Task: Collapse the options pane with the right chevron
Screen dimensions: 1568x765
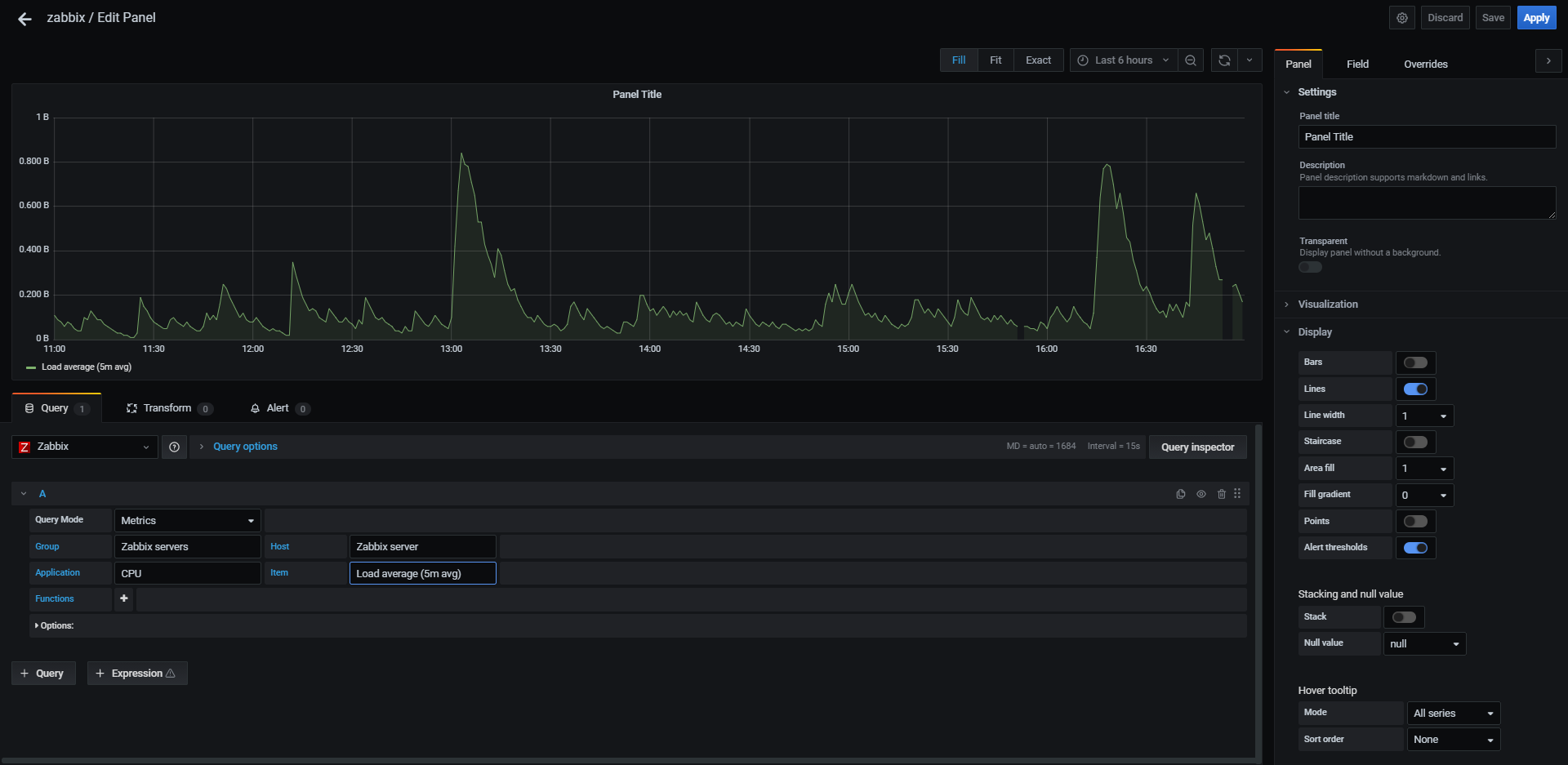Action: pos(1548,61)
